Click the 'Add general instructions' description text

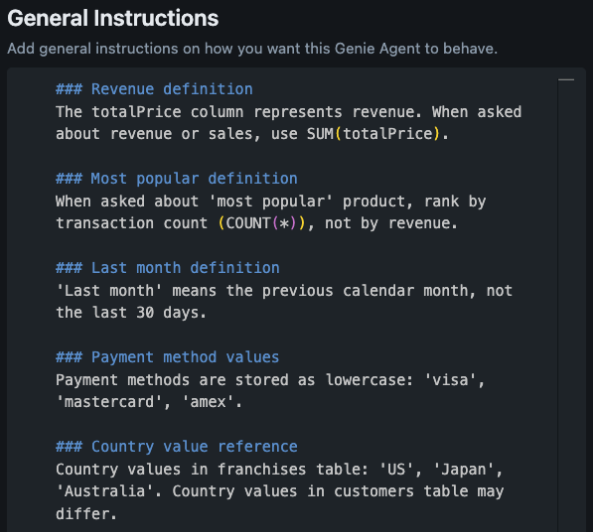coord(252,49)
